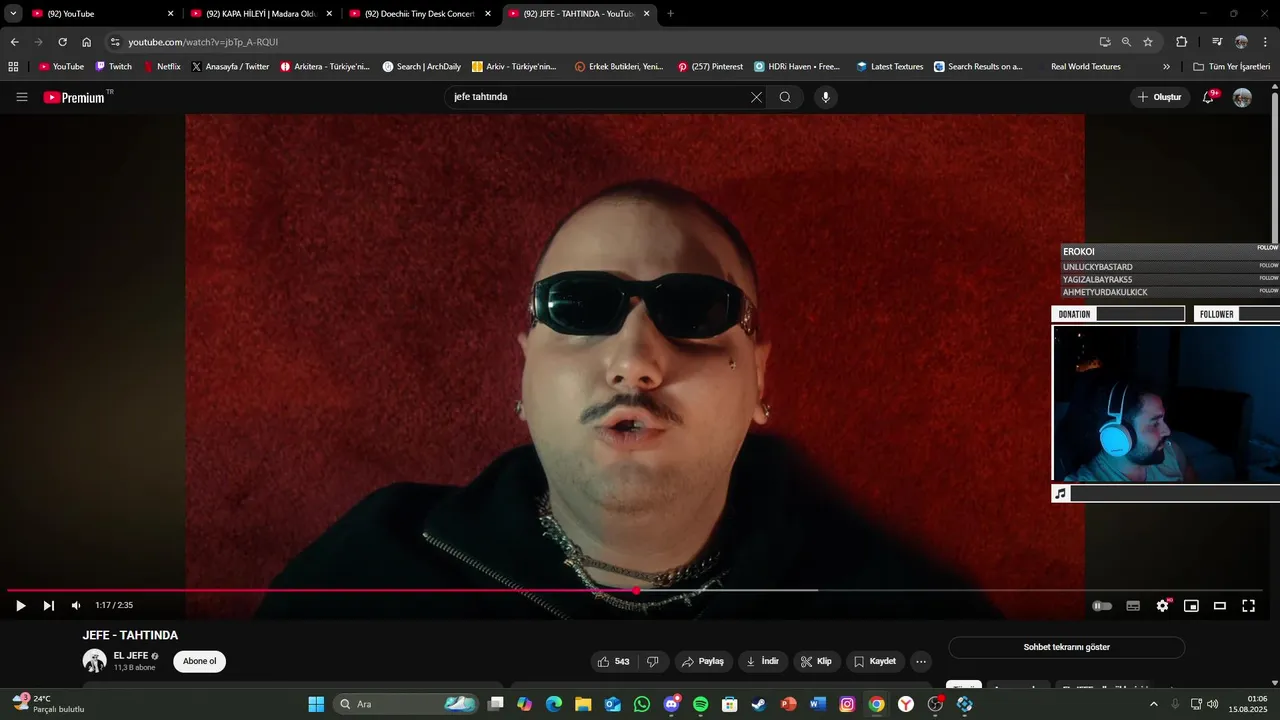Open the EL JEFE channel link
1280x720 pixels.
(131, 656)
